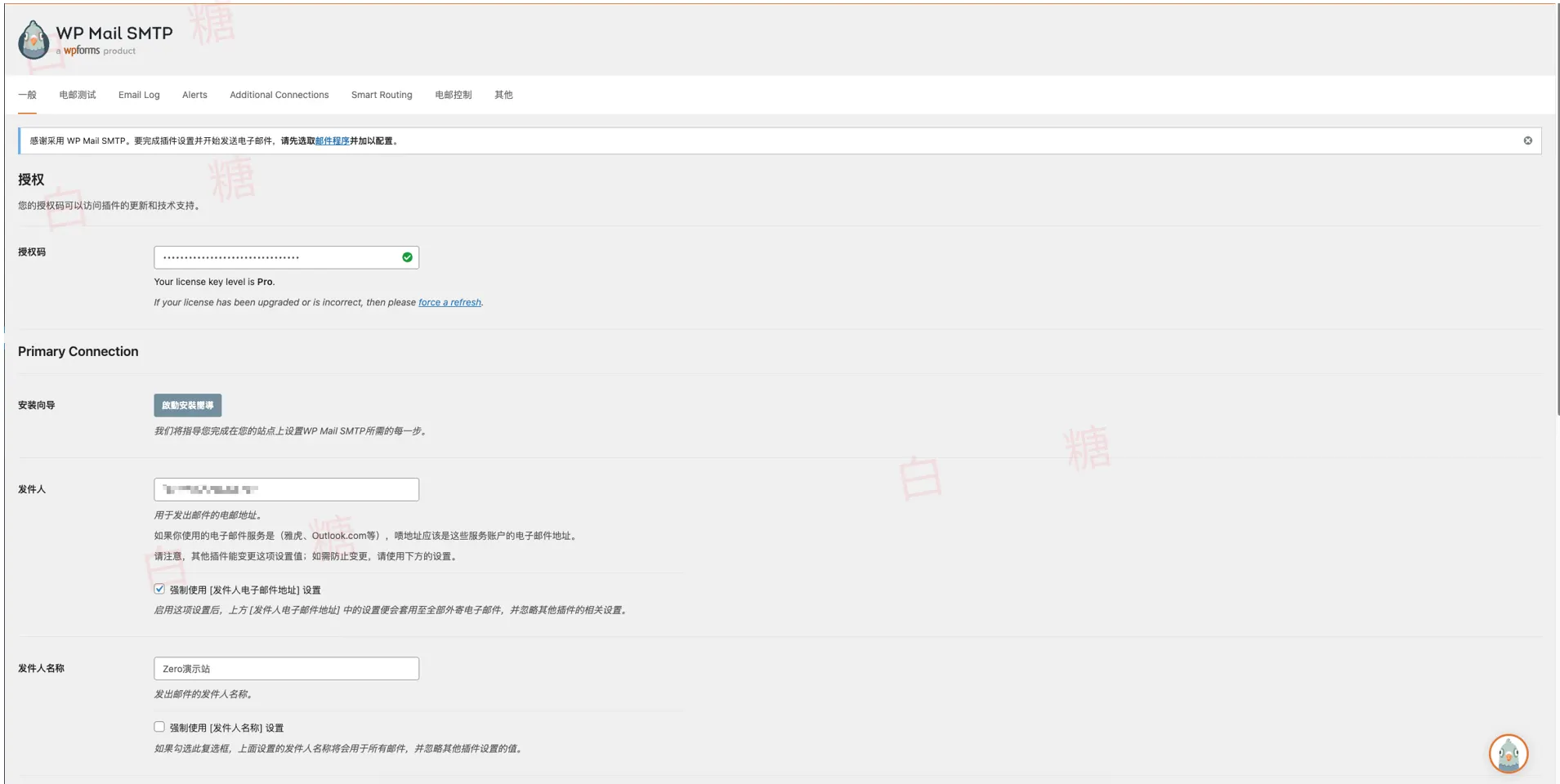Go to the Smart Routing tab

click(x=382, y=95)
